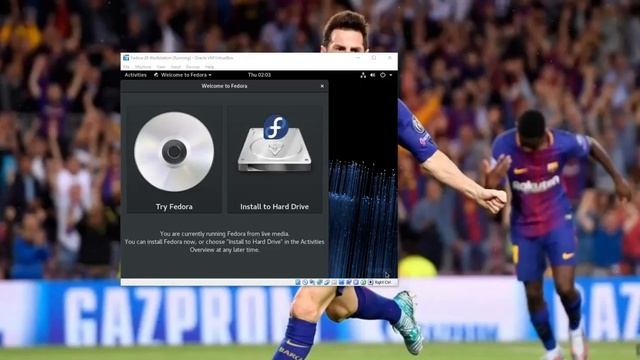Open the VirtualBox Machine menu
The image size is (640, 360).
click(x=143, y=67)
